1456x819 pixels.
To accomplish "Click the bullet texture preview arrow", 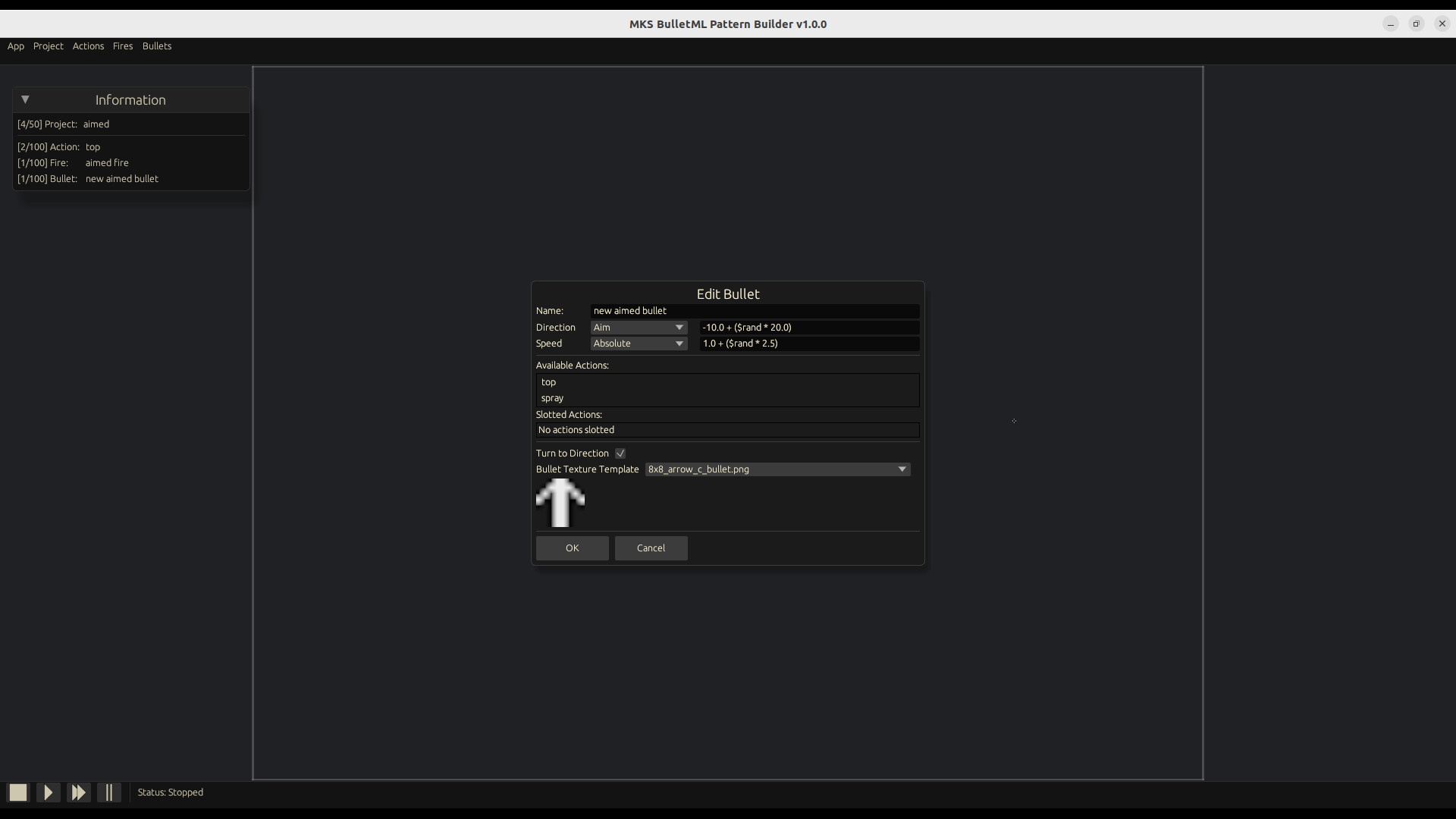I will tap(560, 503).
